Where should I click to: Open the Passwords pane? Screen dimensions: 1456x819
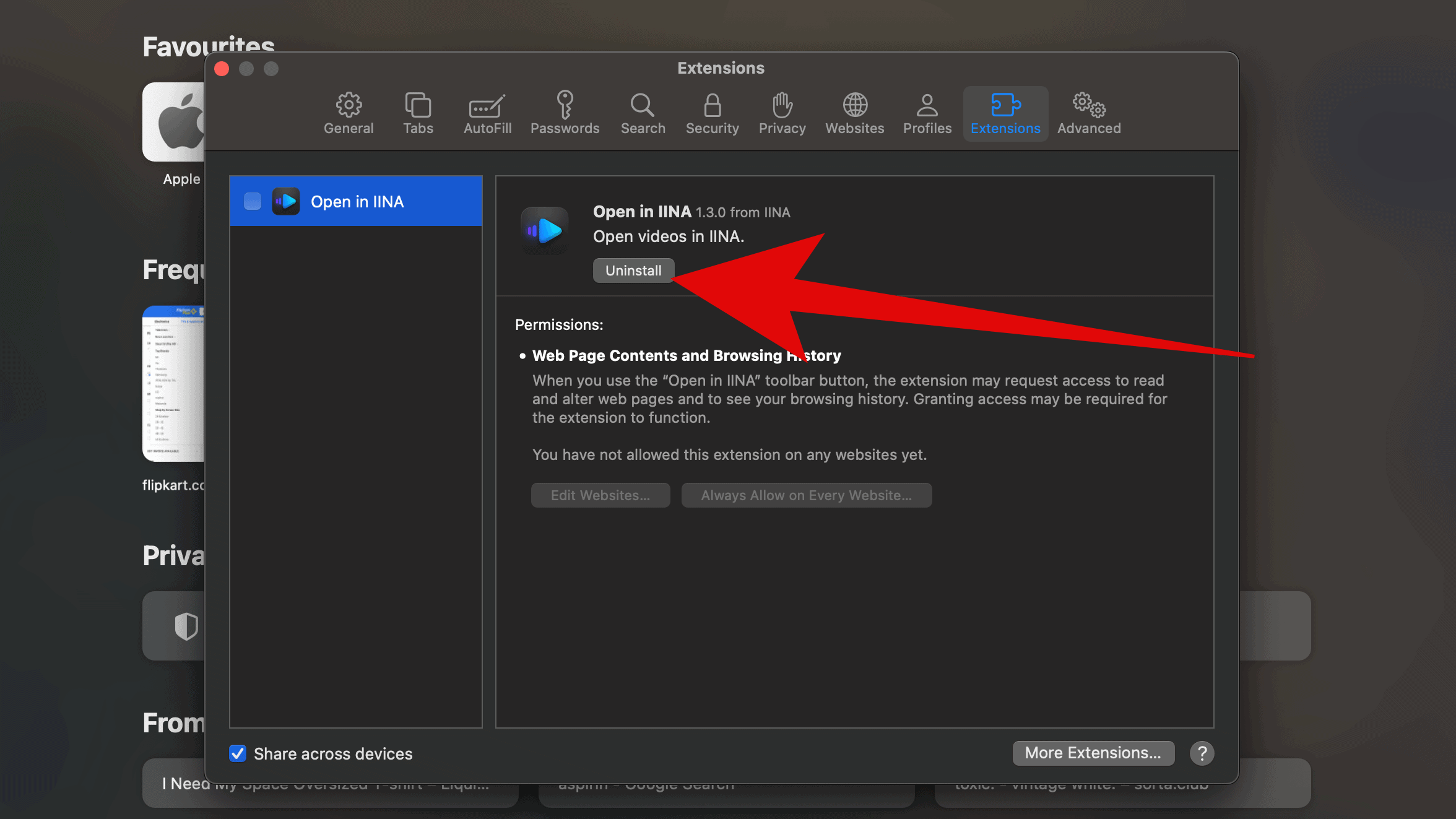pos(565,114)
